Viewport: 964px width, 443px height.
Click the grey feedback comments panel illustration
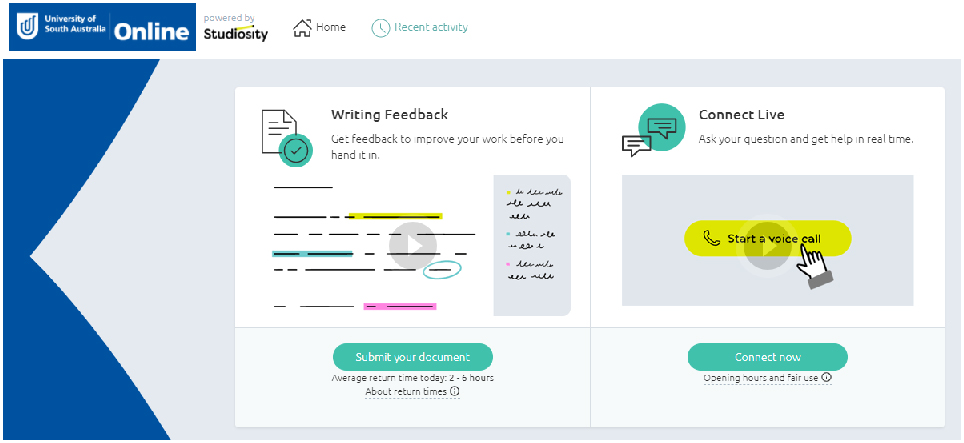(532, 245)
